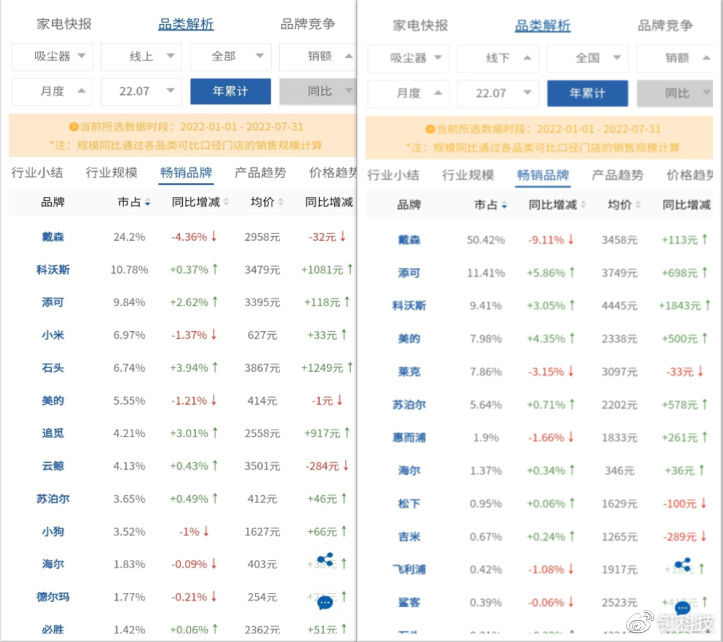Viewport: 723px width, 642px height.
Task: Open 吉米 brand link in right table
Action: point(409,537)
